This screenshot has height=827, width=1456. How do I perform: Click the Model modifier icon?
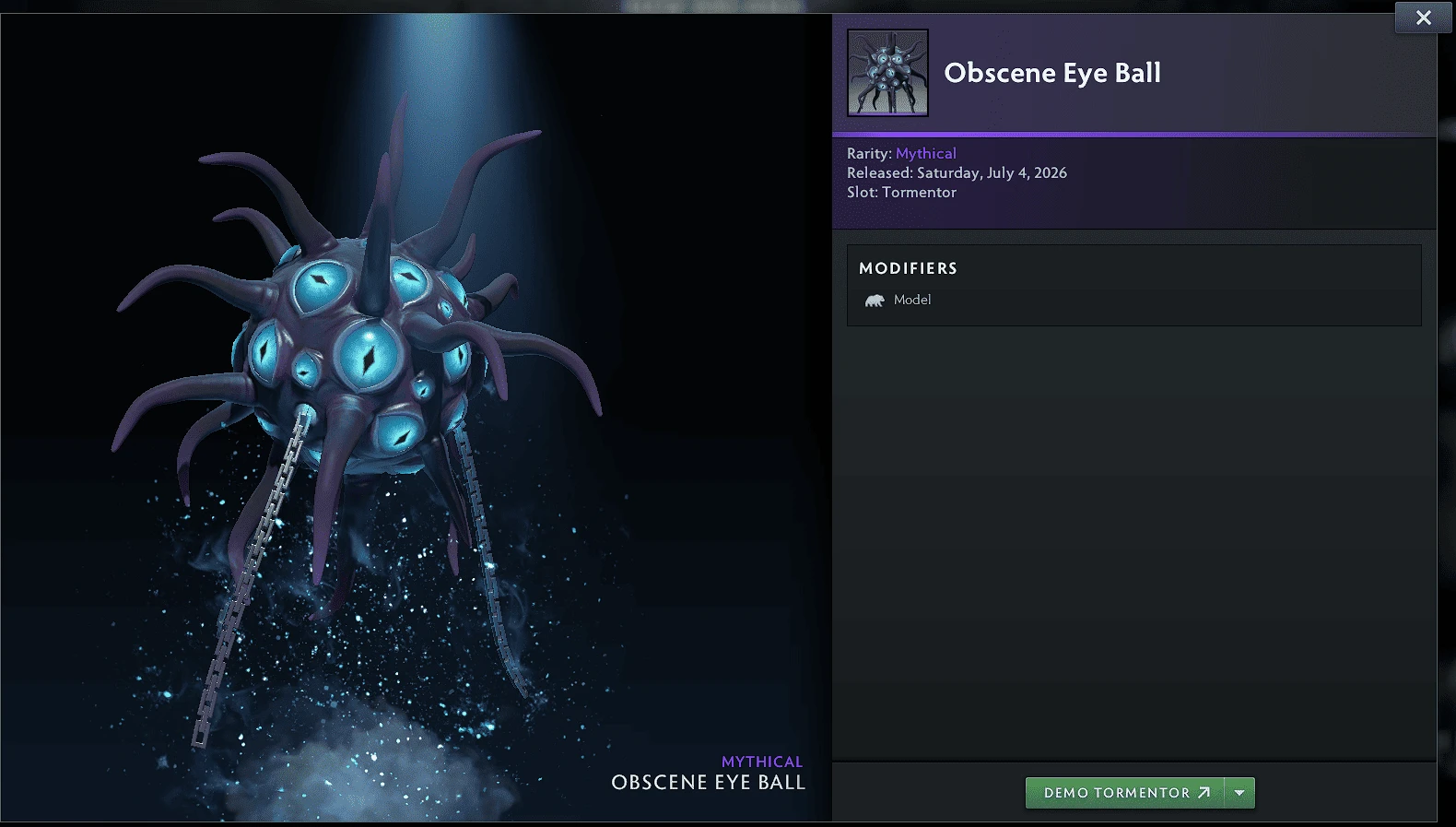coord(875,301)
